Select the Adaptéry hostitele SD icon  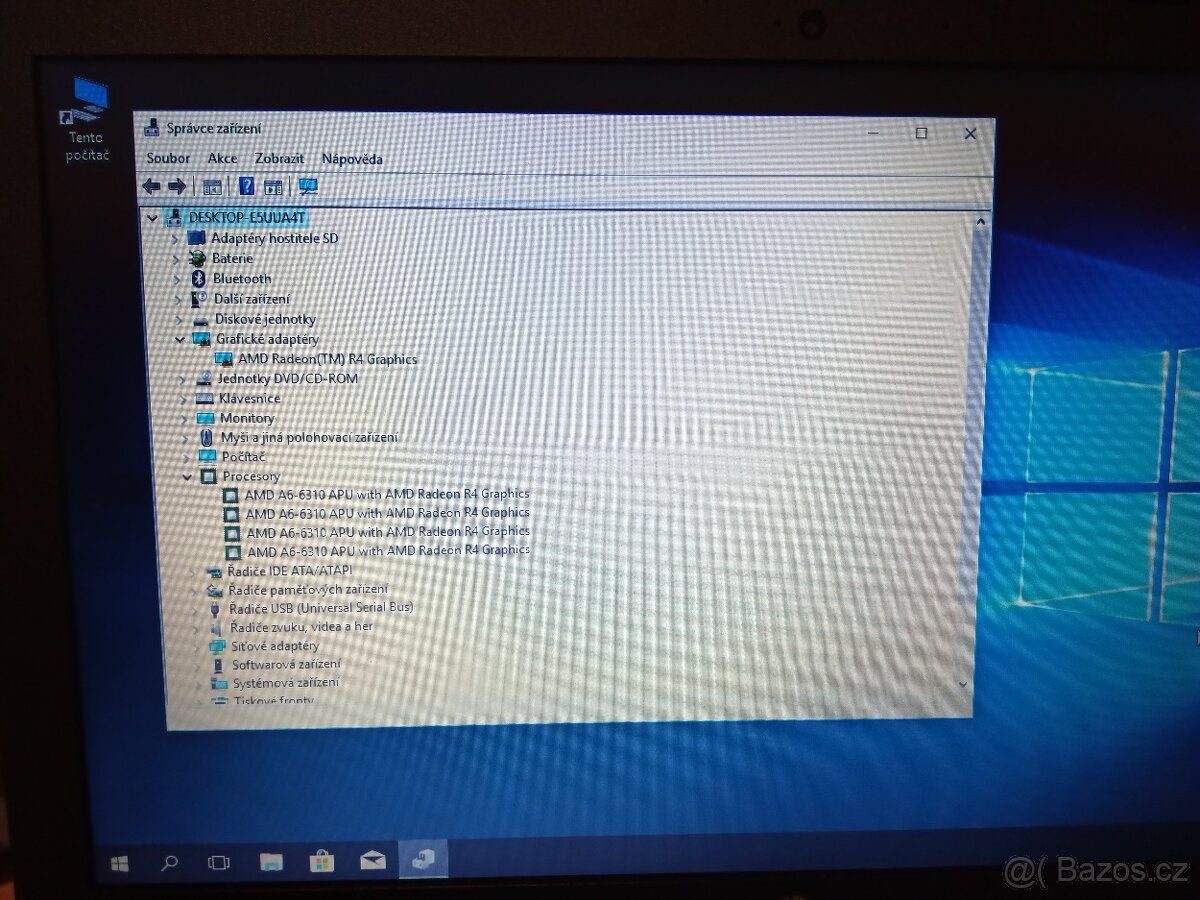[x=197, y=238]
